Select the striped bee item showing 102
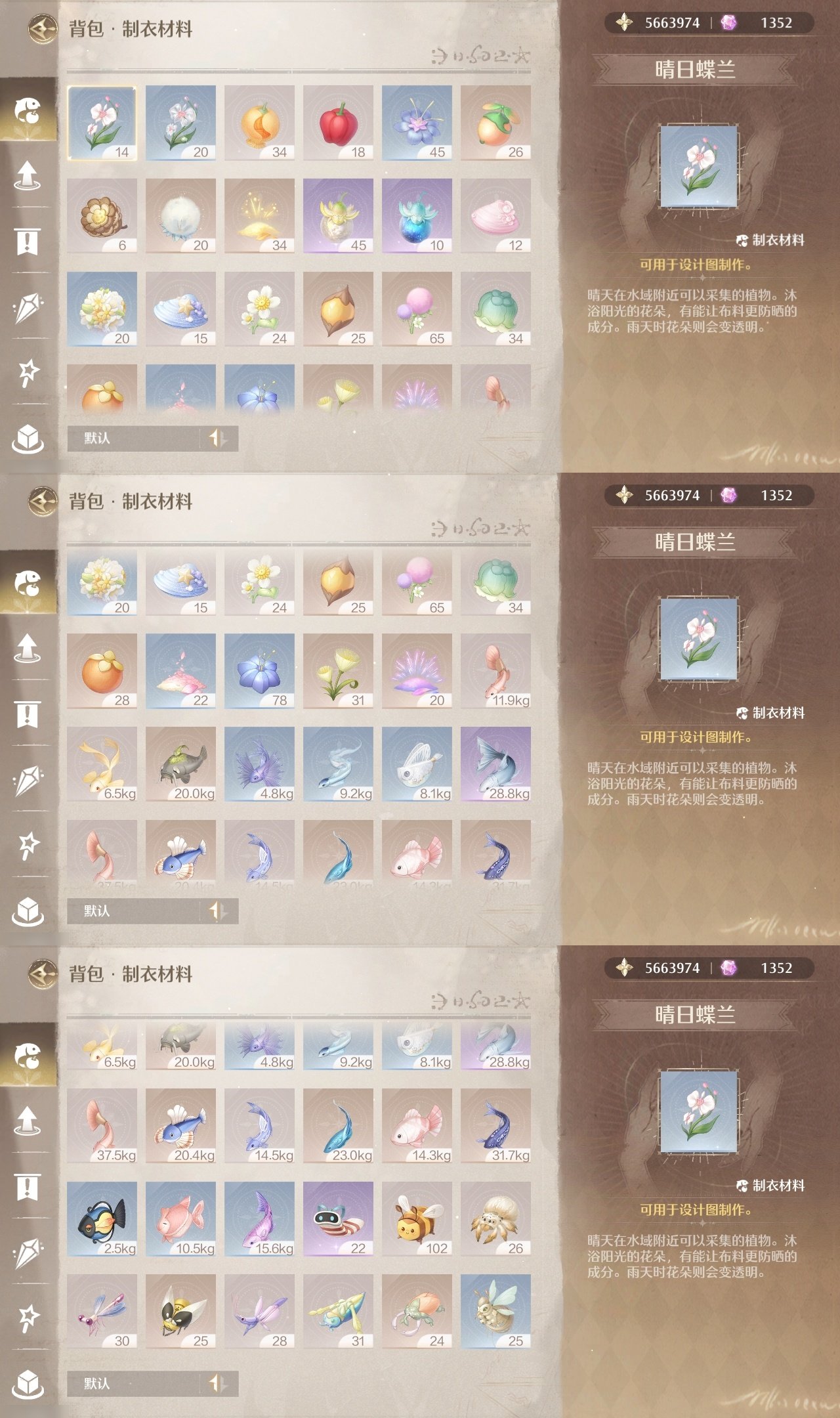Viewport: 840px width, 1418px height. (417, 1219)
